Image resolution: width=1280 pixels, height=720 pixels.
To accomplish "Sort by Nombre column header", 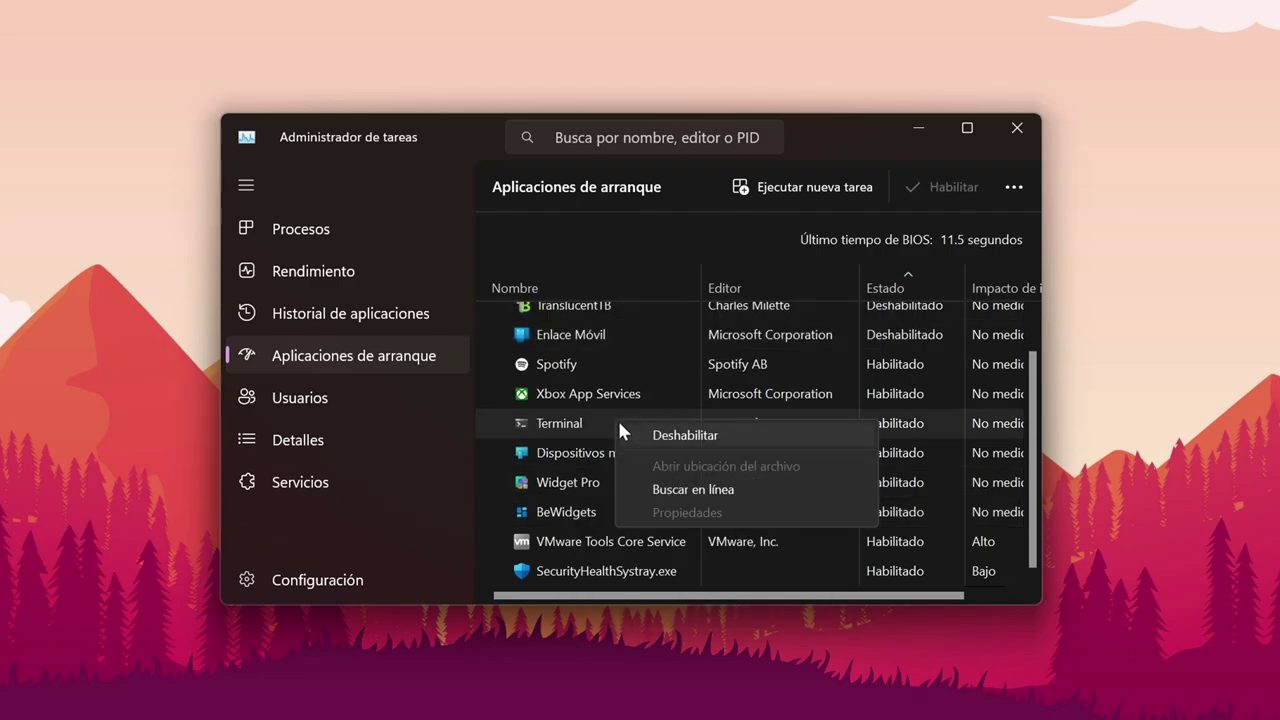I will click(x=514, y=288).
